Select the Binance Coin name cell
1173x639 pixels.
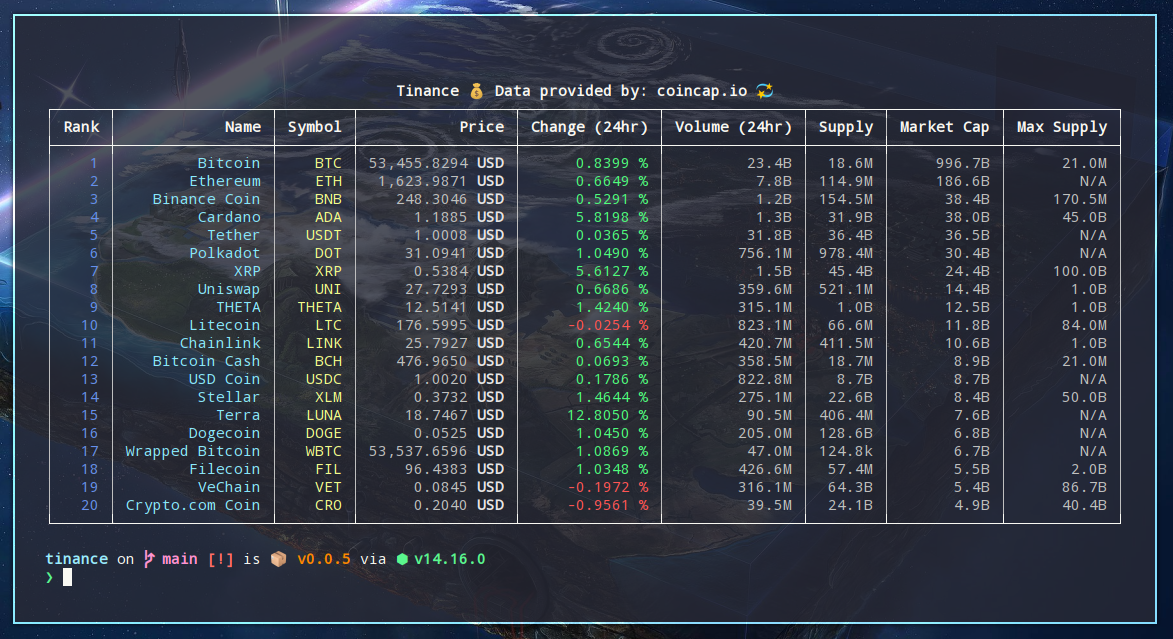tap(206, 199)
